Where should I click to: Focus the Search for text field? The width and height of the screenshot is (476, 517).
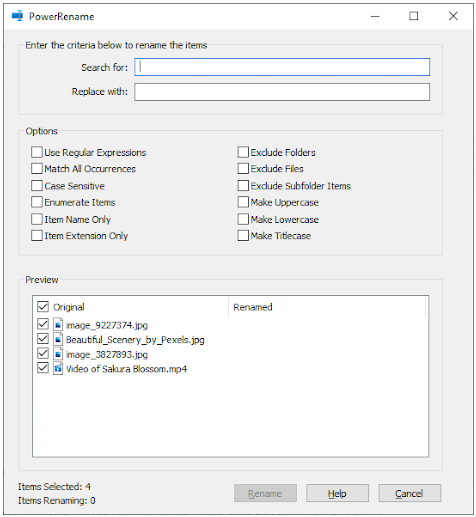click(282, 67)
